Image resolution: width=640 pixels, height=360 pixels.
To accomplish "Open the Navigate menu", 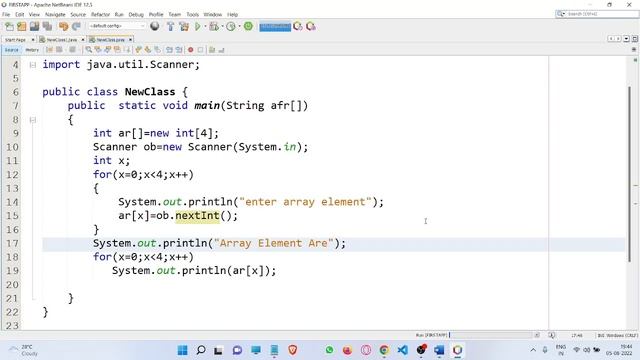I will (x=55, y=14).
